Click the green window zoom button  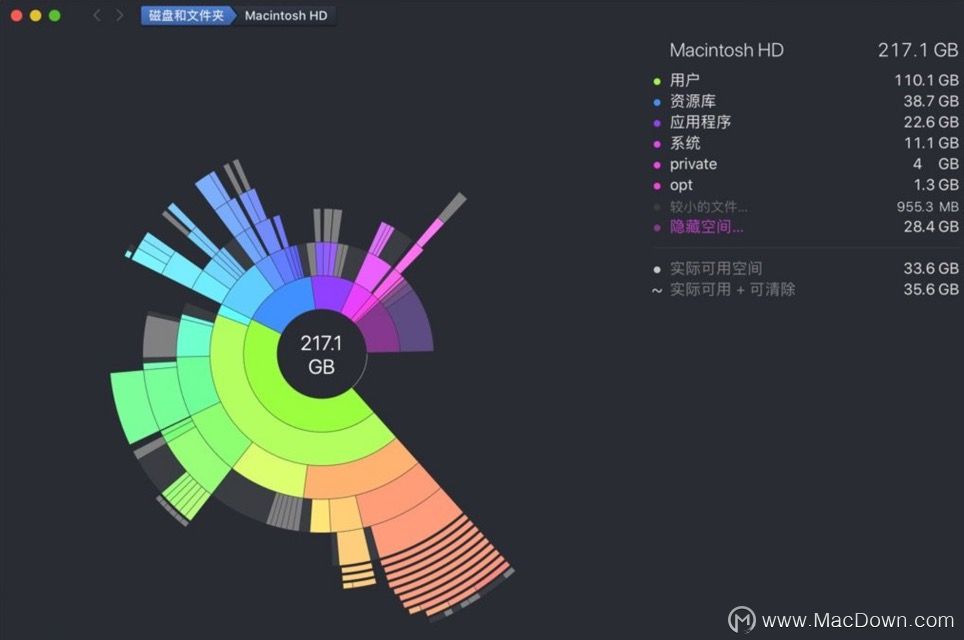coord(55,15)
